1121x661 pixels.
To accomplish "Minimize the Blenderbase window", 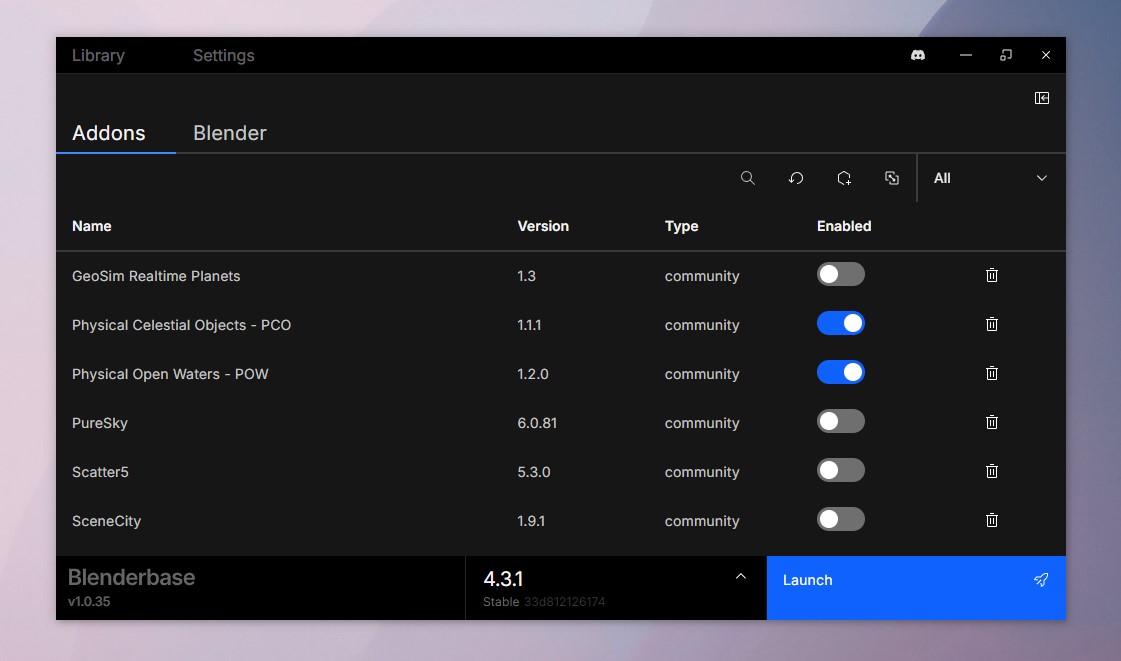I will (966, 55).
